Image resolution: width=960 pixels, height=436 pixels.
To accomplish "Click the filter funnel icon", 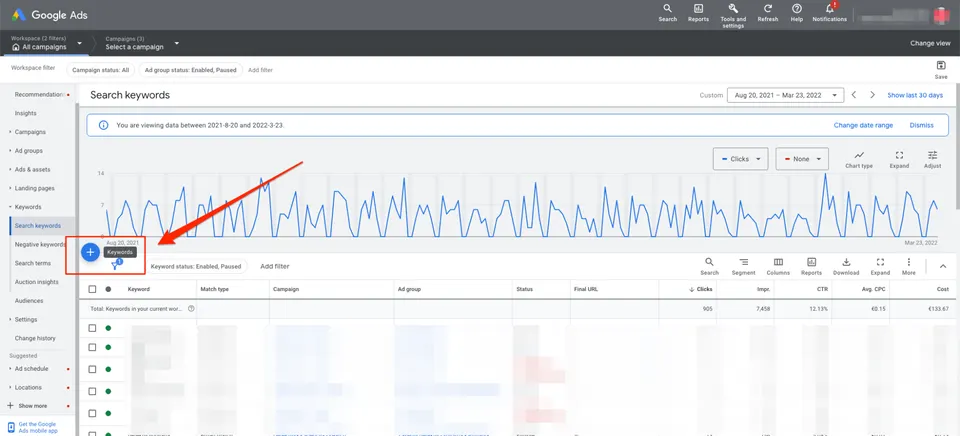I will [x=114, y=266].
